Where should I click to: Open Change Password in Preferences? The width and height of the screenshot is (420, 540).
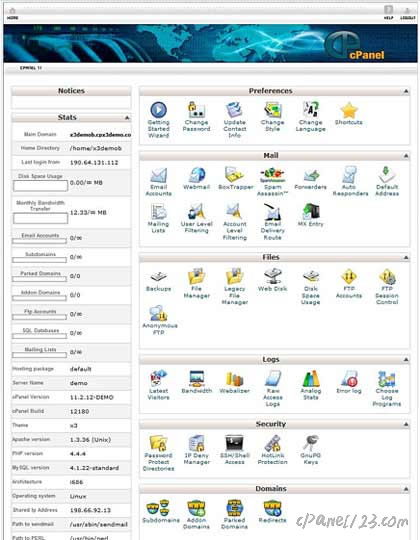coord(196,116)
